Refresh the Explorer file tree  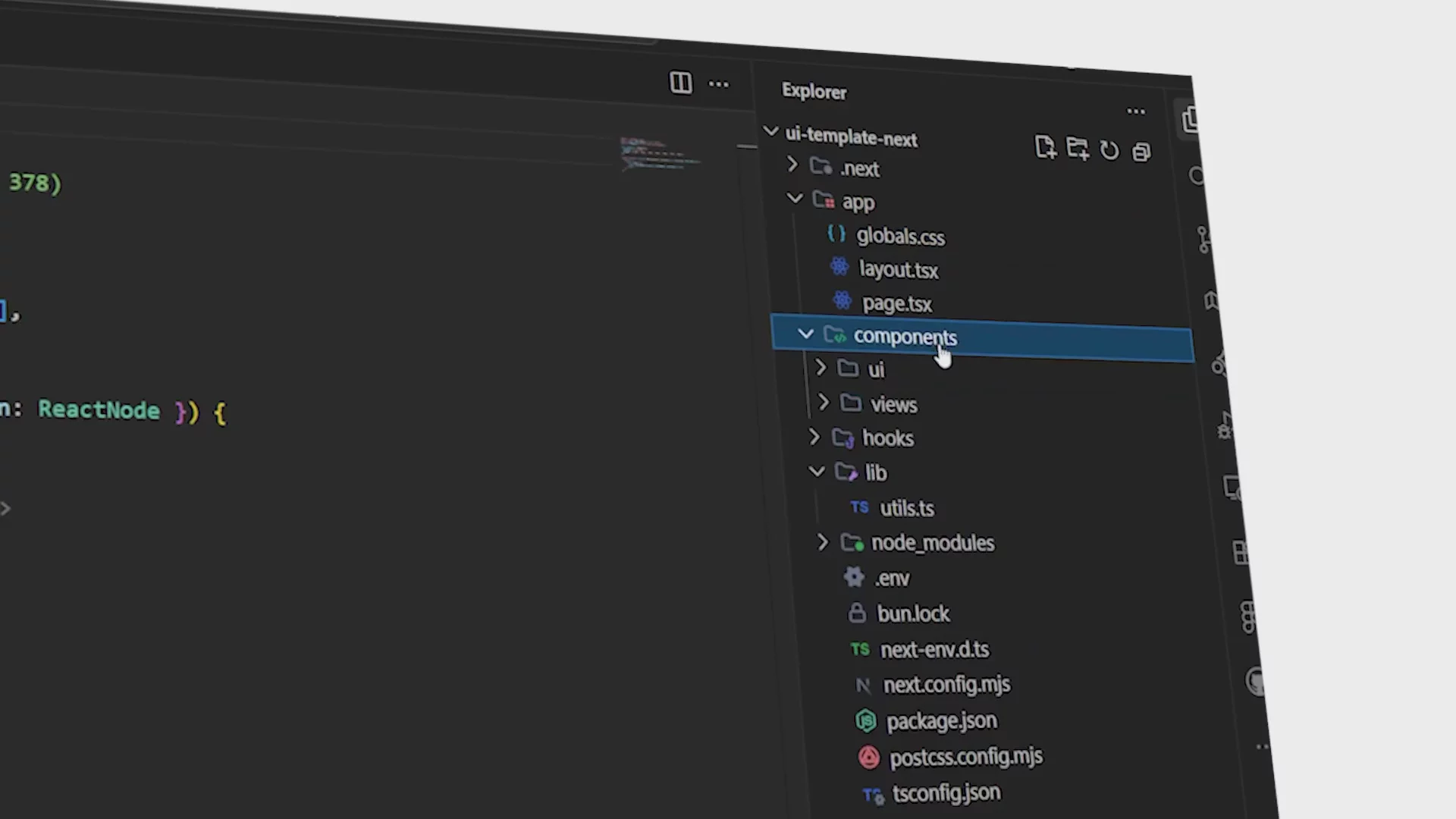click(x=1109, y=150)
